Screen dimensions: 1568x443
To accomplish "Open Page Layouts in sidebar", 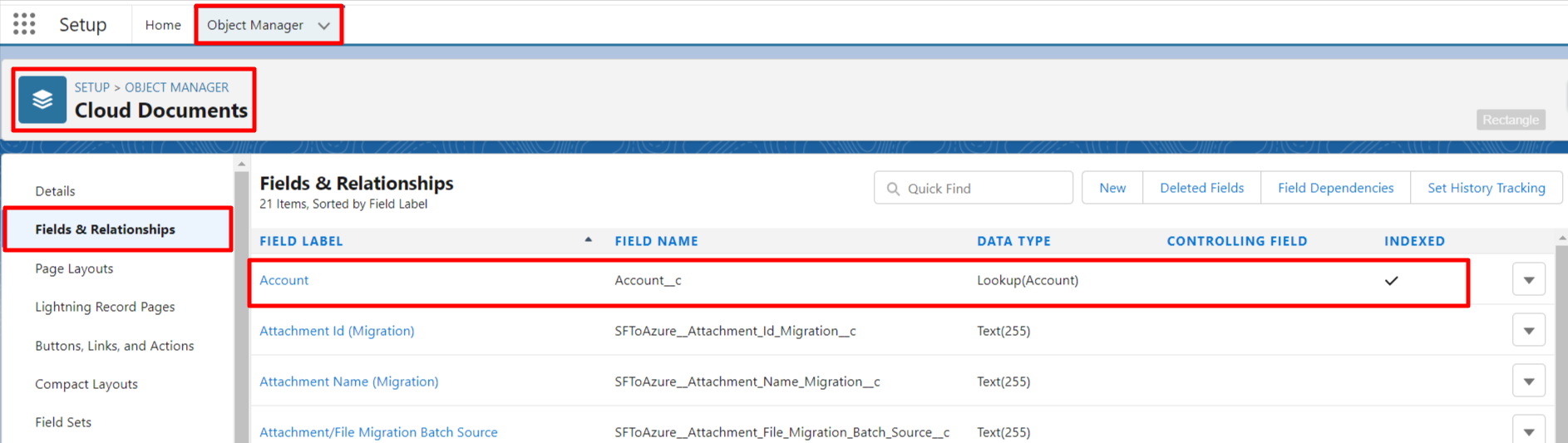I will tap(74, 268).
